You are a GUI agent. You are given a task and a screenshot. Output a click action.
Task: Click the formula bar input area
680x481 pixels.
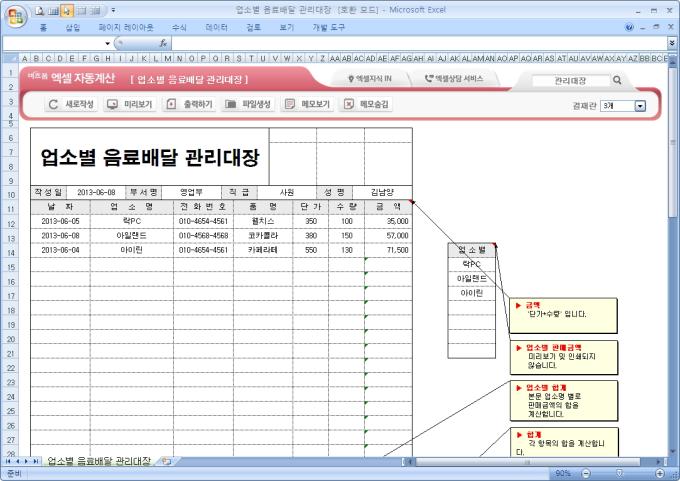[x=419, y=43]
